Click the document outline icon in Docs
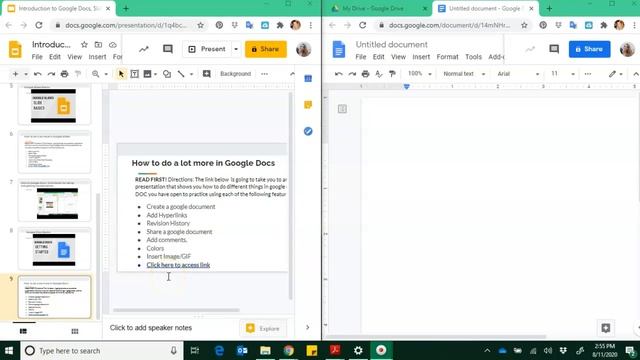Screen dimensions: 640x360 (x=342, y=109)
